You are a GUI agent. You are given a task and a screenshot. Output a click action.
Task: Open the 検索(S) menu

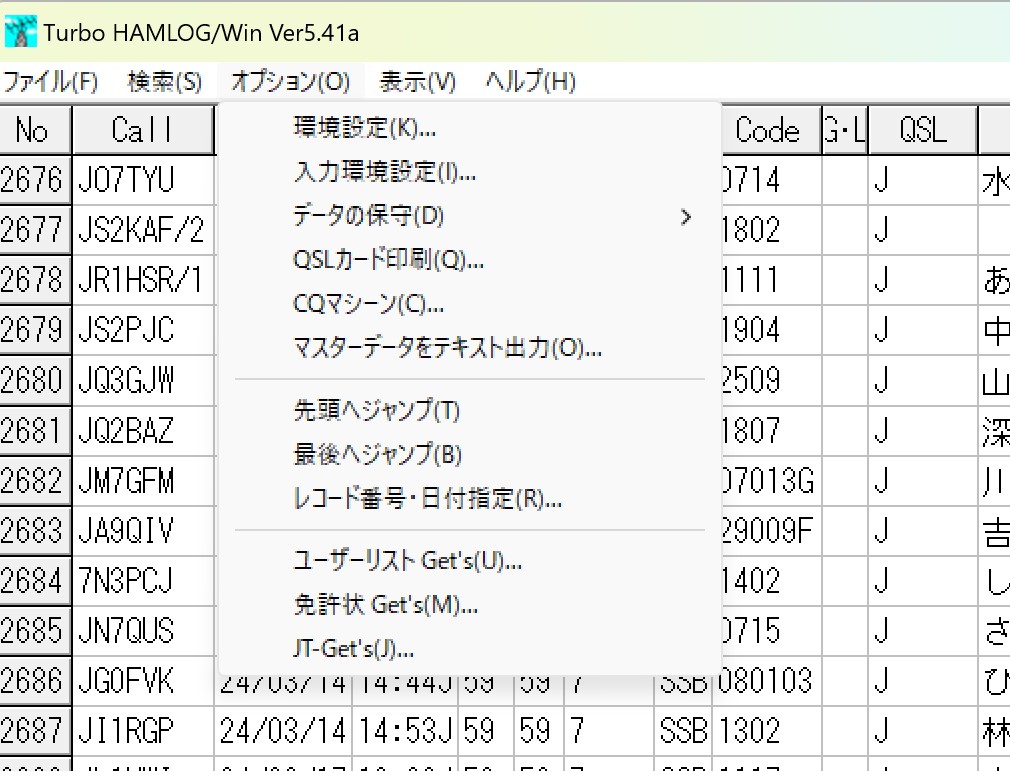[x=165, y=82]
